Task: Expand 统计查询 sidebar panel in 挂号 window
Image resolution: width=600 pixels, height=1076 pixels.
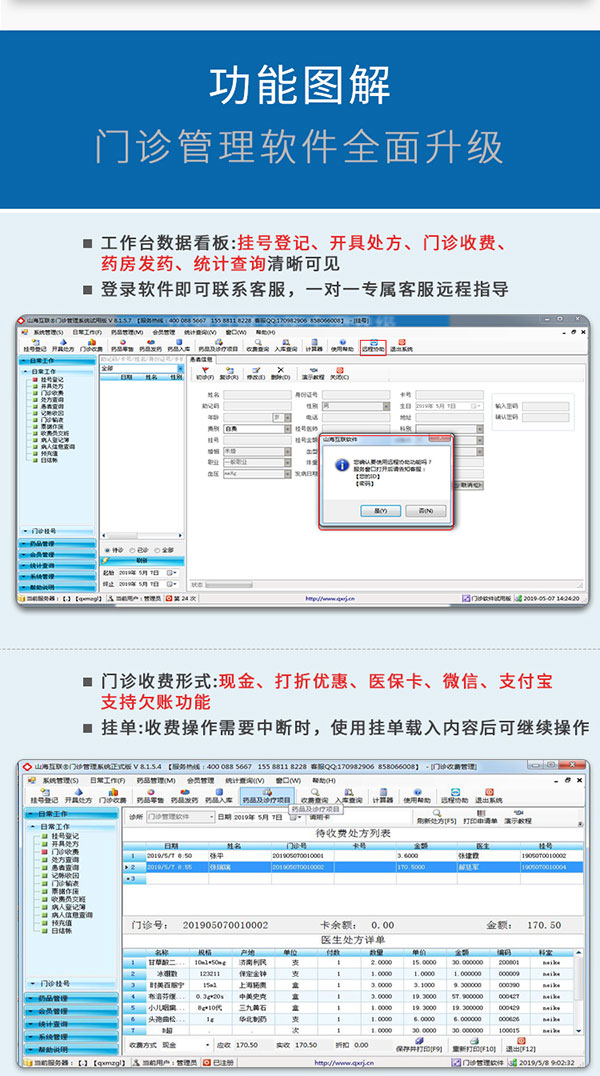Action: pyautogui.click(x=57, y=565)
